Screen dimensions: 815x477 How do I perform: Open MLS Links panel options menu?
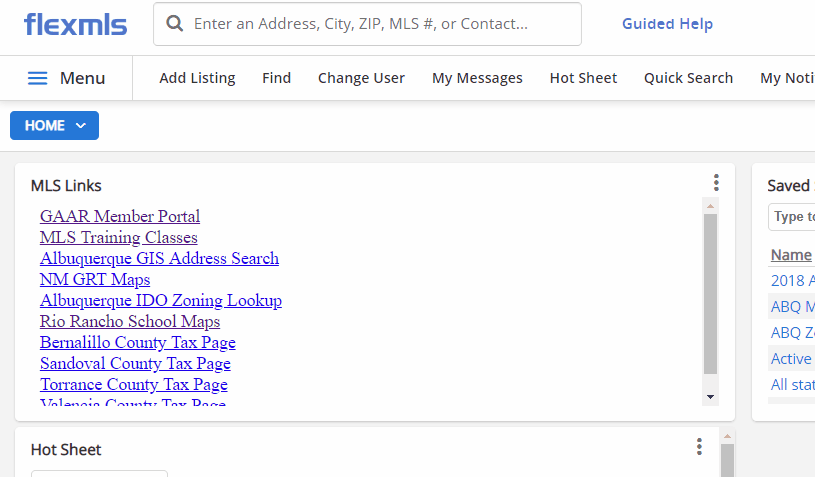click(716, 183)
